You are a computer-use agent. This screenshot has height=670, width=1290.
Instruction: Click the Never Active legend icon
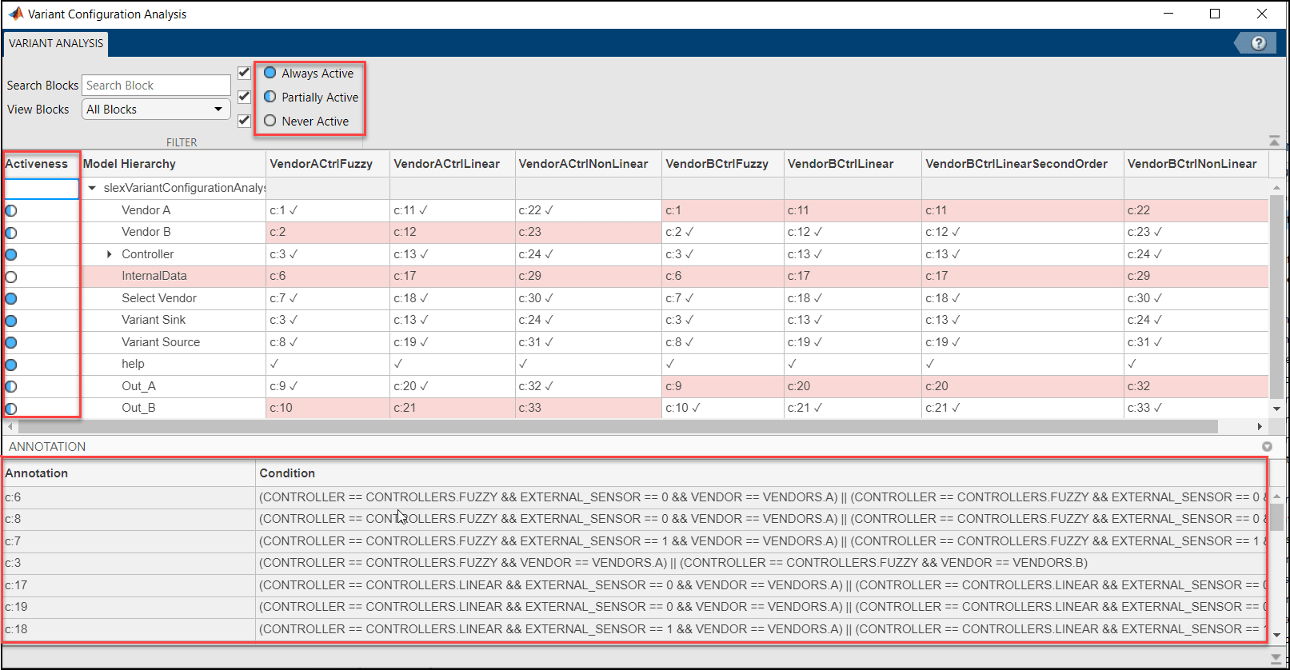(270, 121)
